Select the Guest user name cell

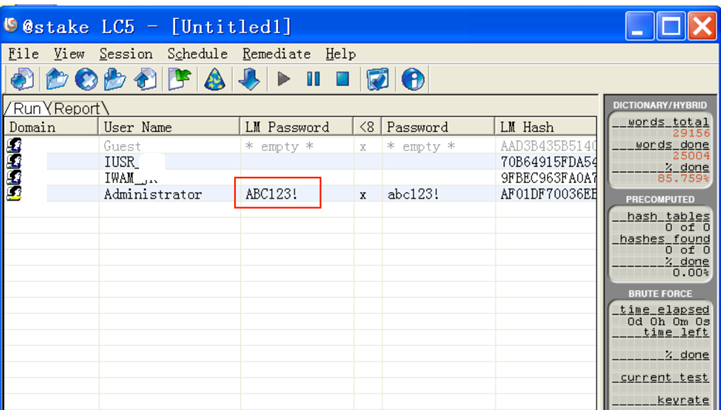coord(122,146)
